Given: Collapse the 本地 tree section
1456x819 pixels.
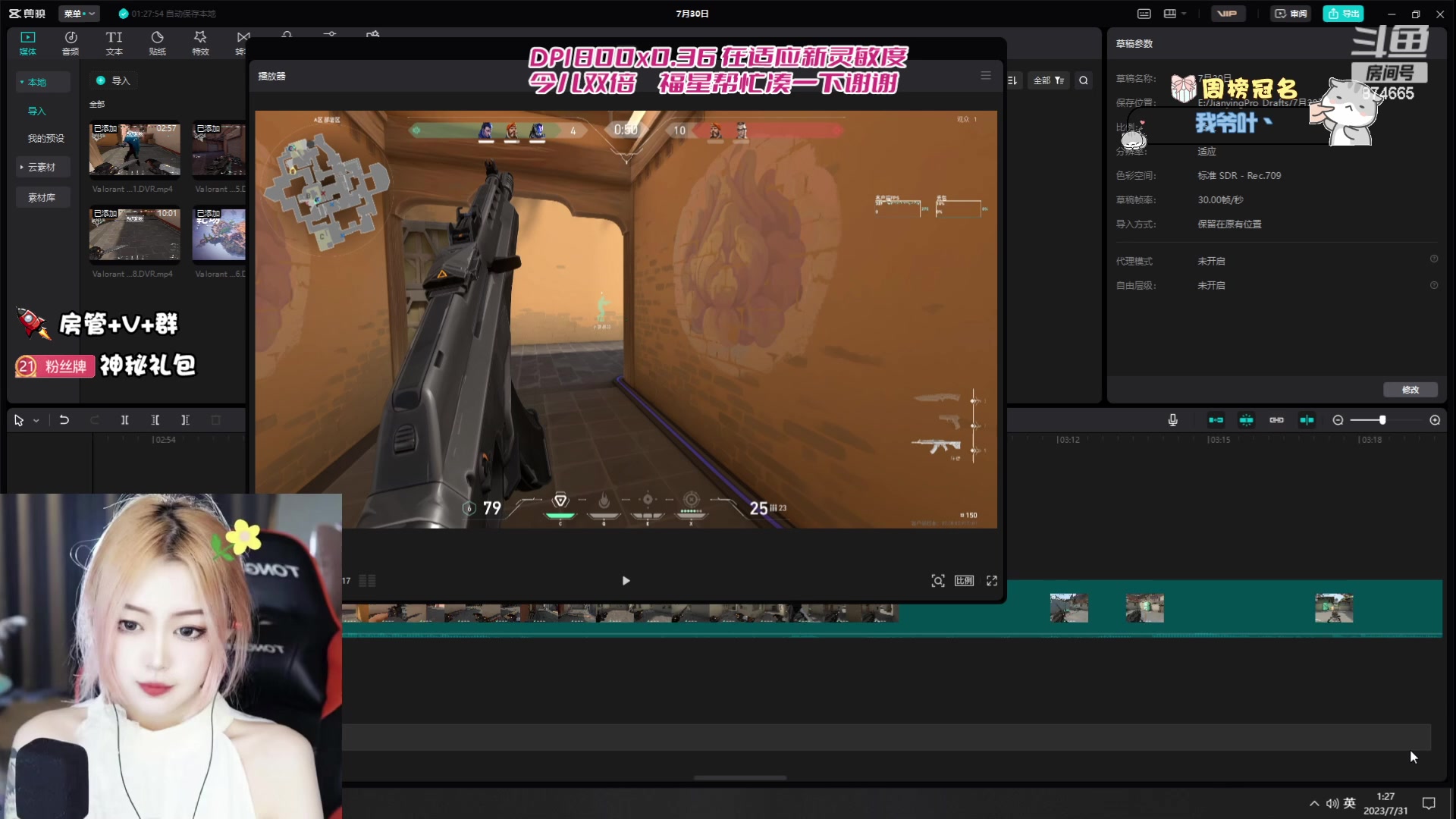Looking at the screenshot, I should coord(22,82).
